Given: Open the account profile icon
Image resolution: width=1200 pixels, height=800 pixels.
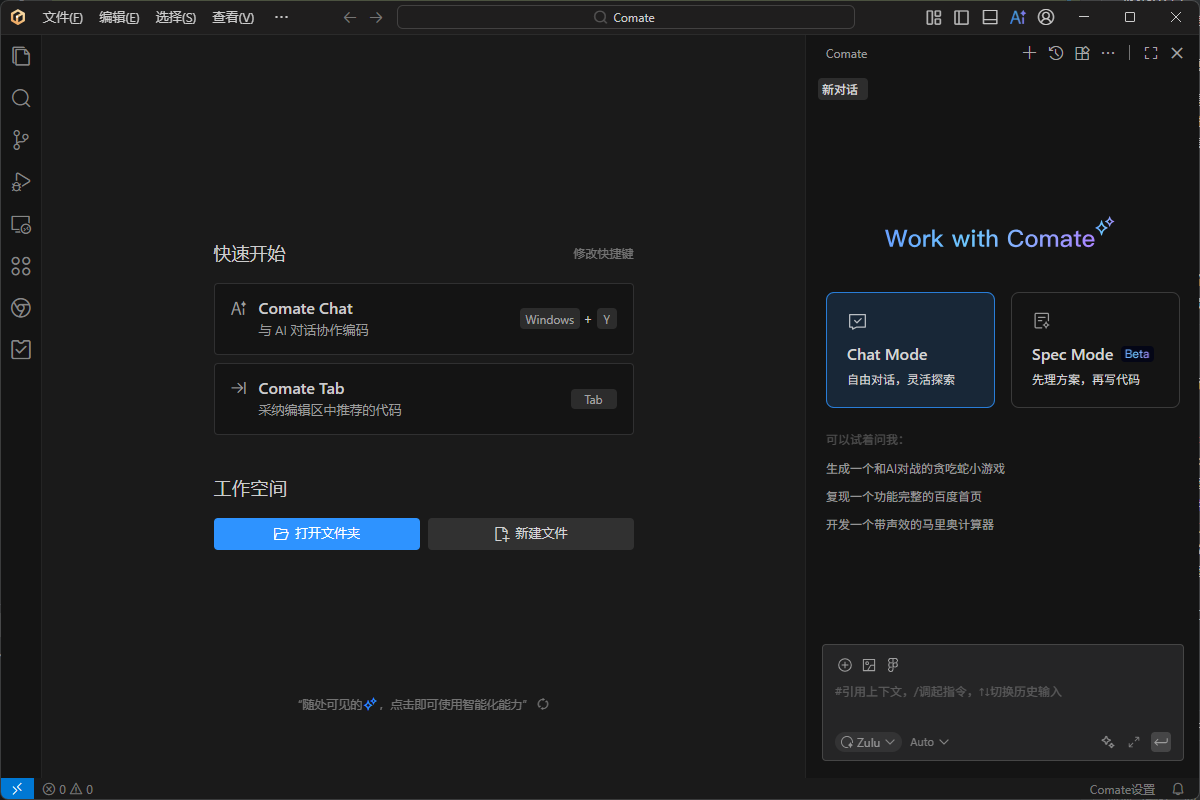Looking at the screenshot, I should pos(1046,17).
